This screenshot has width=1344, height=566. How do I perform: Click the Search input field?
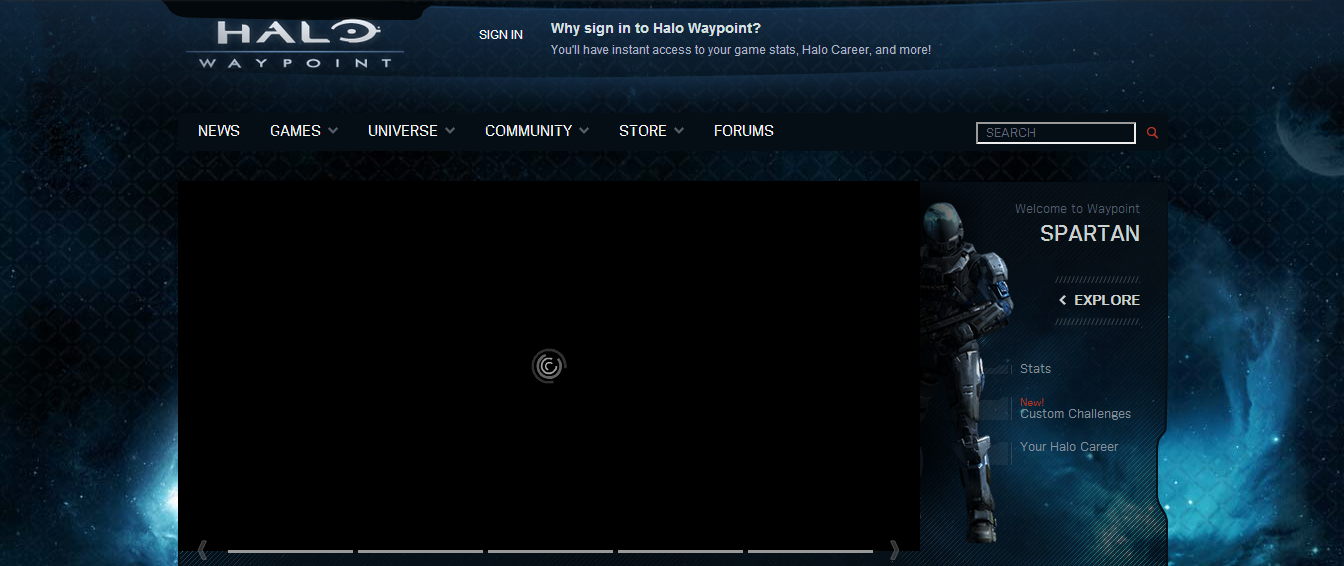coord(1056,133)
